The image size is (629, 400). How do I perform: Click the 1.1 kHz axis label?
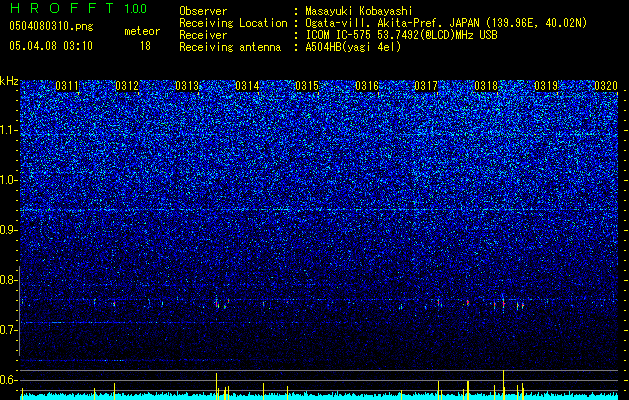[x=9, y=130]
